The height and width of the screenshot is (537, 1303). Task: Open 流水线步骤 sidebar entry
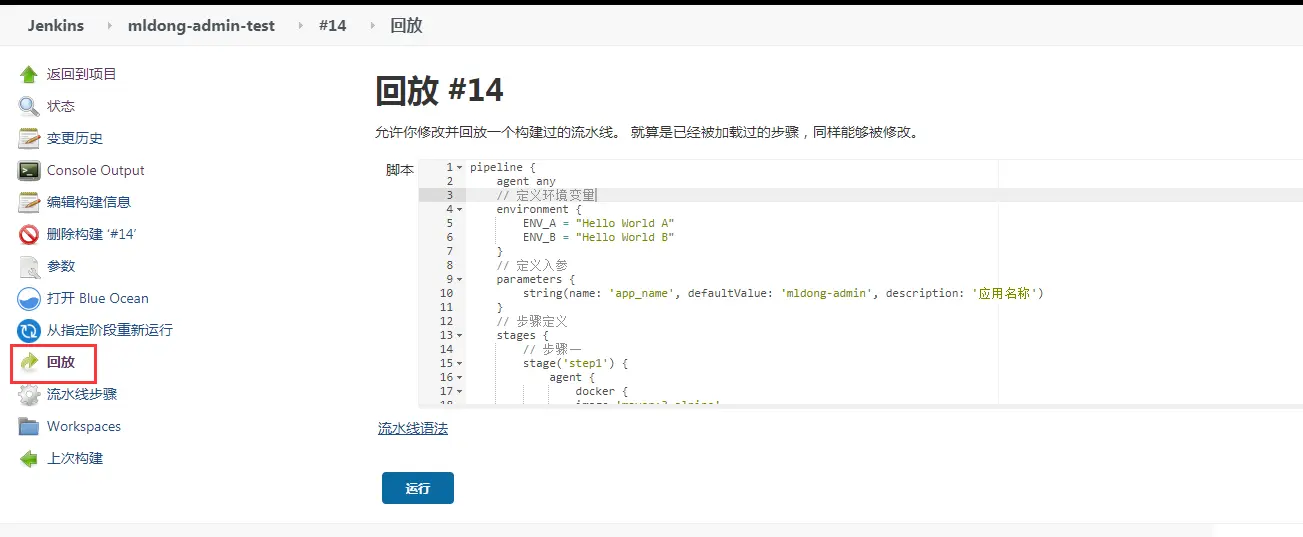(x=82, y=394)
